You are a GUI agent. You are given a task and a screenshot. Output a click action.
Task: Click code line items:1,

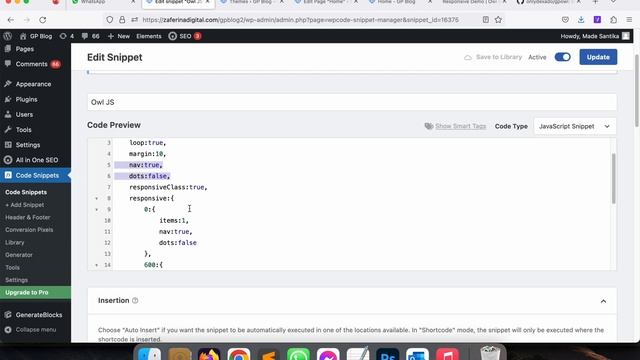pos(174,220)
